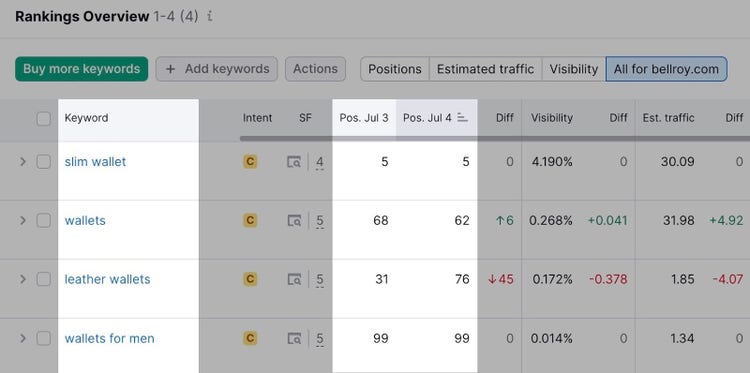
Task: Click the commercial intent badge for slim wallet
Action: pyautogui.click(x=250, y=162)
